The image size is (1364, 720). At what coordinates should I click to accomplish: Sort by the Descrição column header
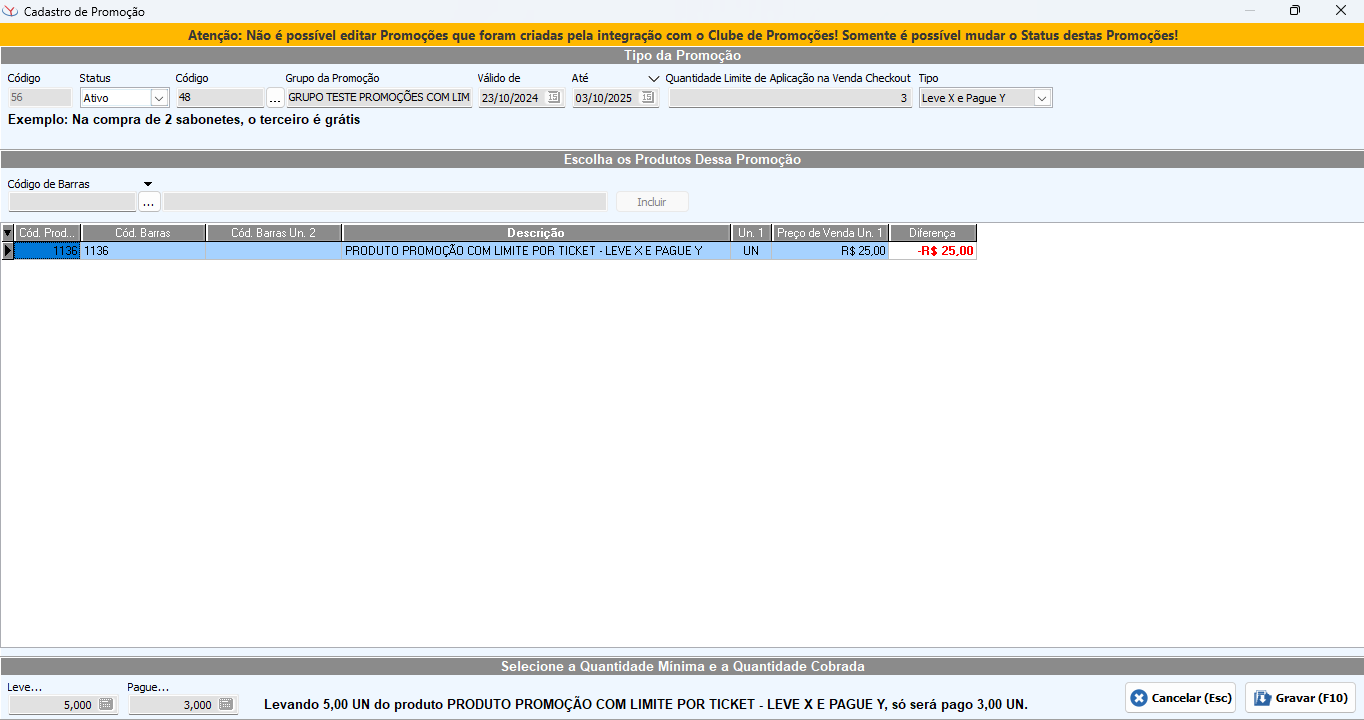tap(536, 233)
